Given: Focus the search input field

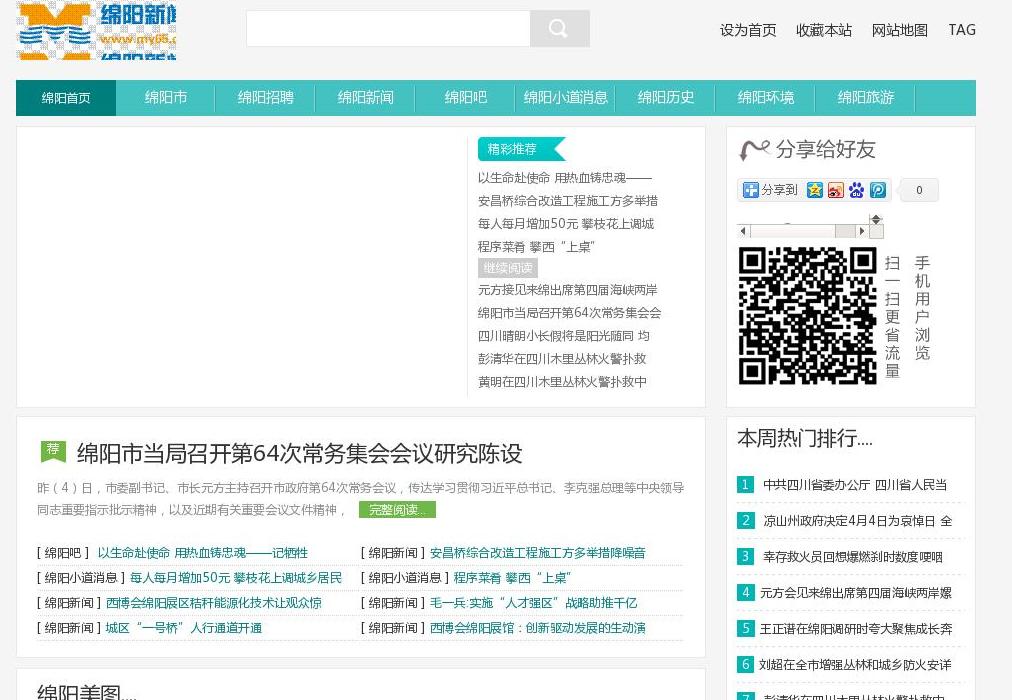Looking at the screenshot, I should (389, 28).
